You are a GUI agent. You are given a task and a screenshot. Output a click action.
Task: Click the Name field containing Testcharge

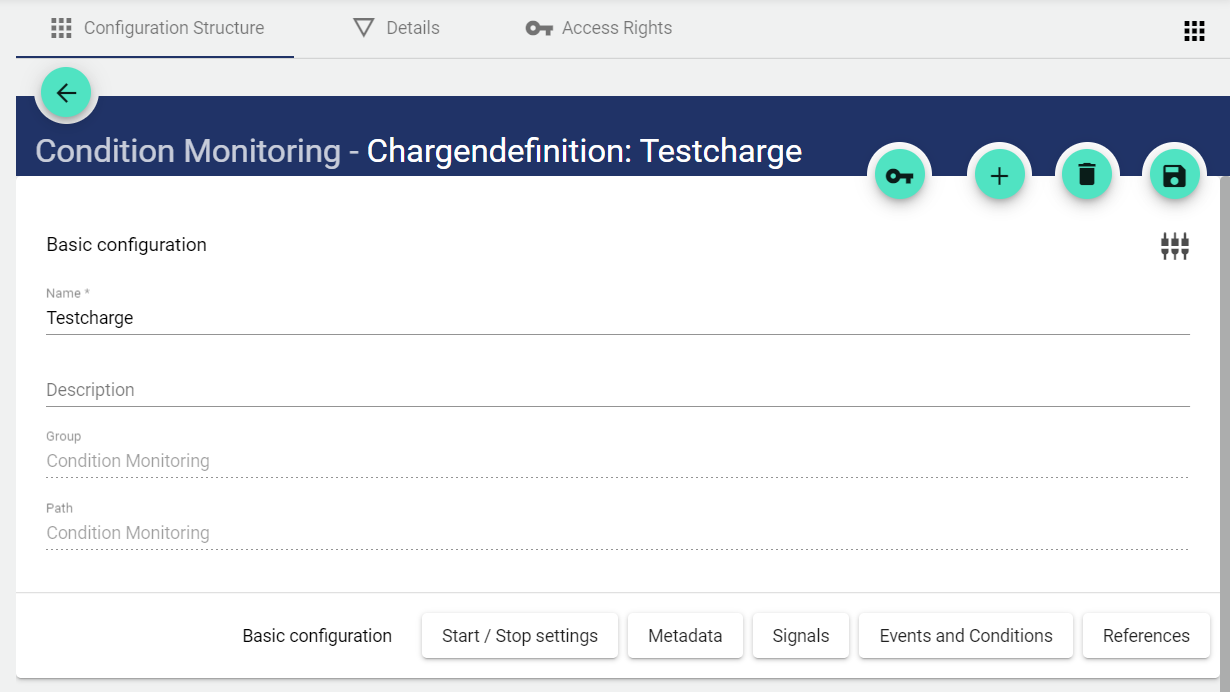617,318
